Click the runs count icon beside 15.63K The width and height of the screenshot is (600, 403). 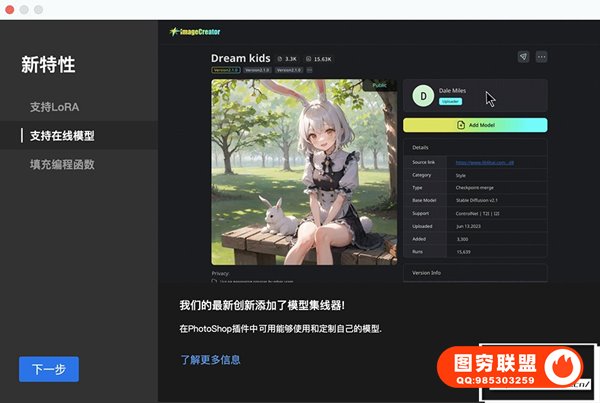click(308, 59)
